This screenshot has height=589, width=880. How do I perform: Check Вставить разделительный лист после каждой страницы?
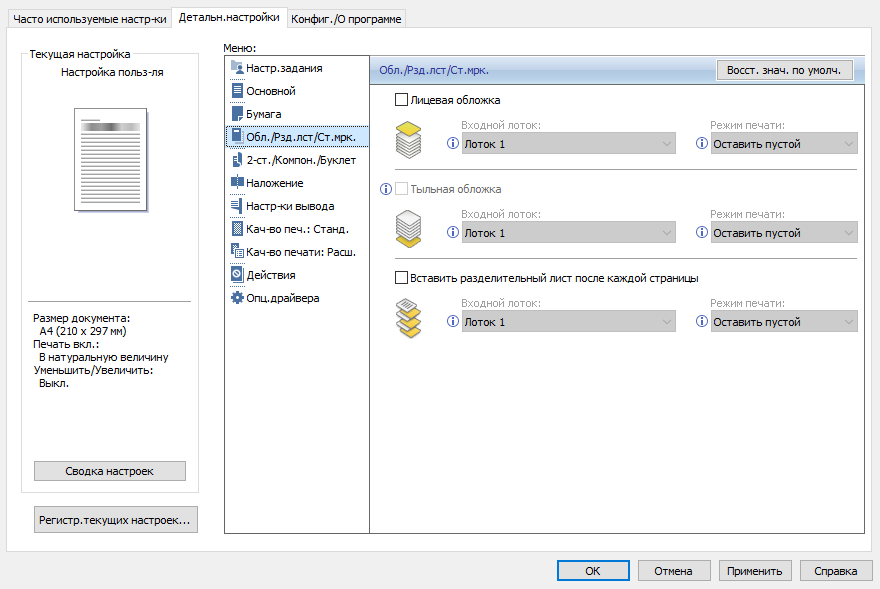coord(402,277)
